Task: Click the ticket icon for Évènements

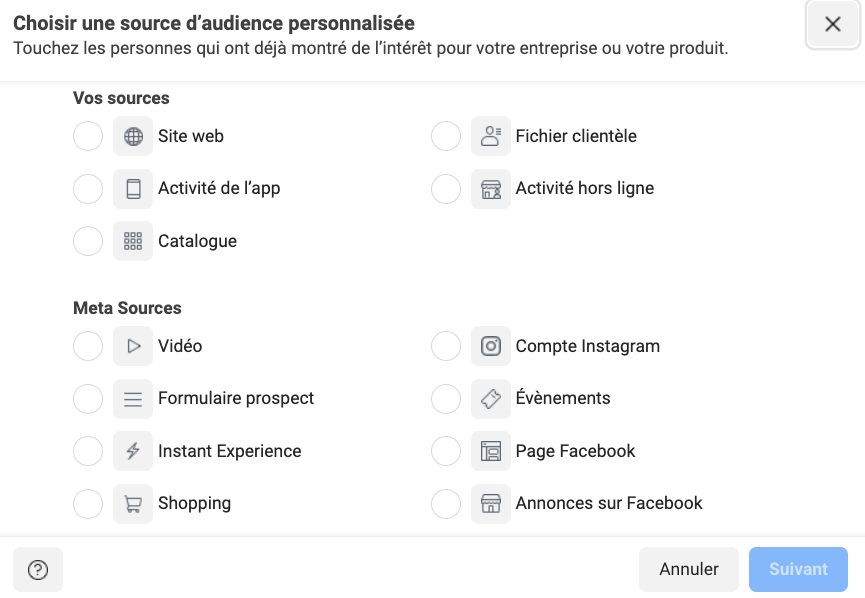Action: pyautogui.click(x=491, y=398)
